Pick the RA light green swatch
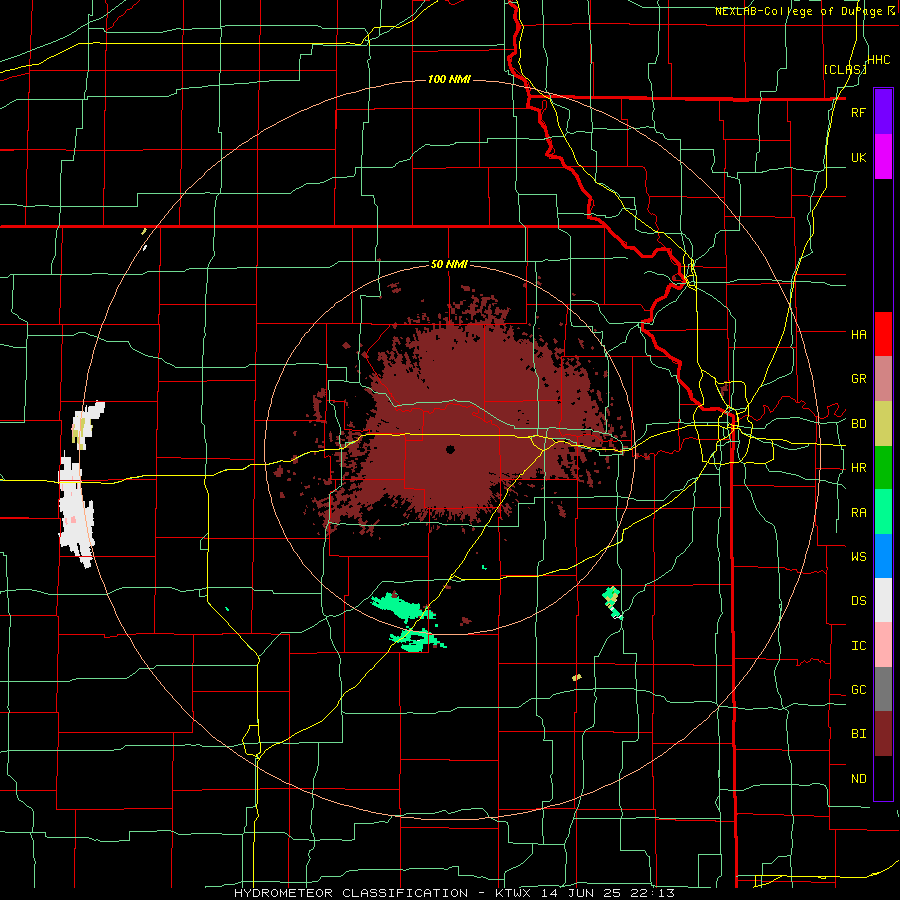900x900 pixels. click(x=883, y=512)
